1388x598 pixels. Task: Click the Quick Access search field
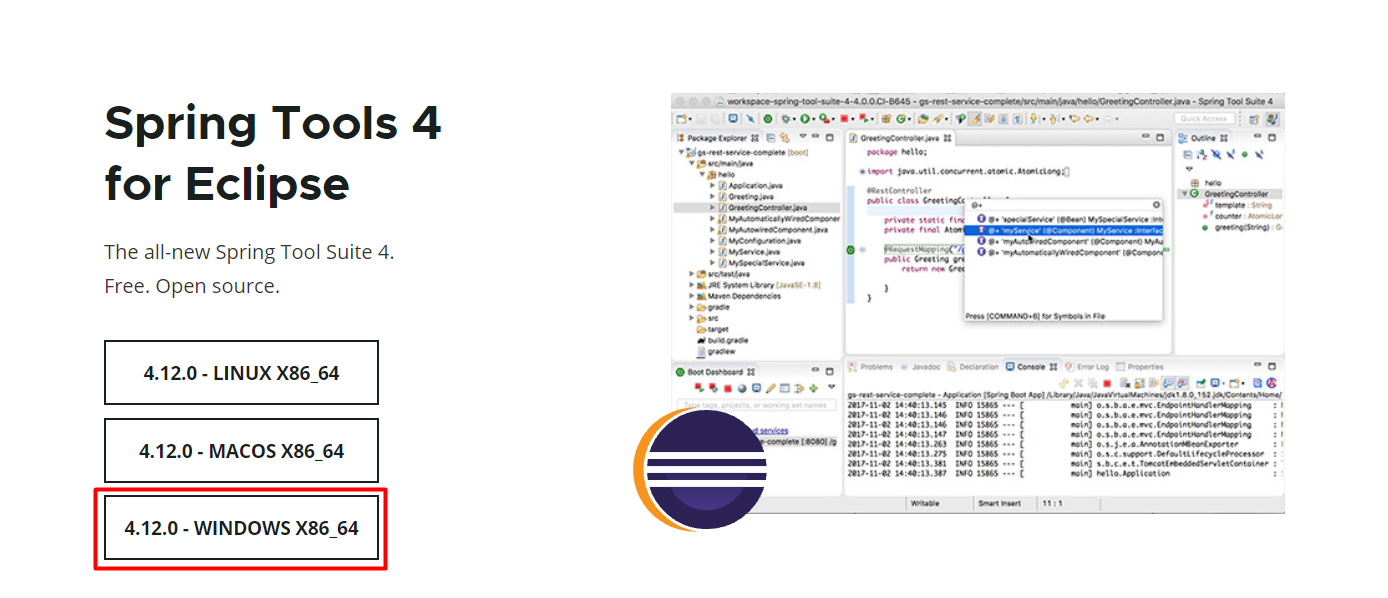coord(1206,118)
